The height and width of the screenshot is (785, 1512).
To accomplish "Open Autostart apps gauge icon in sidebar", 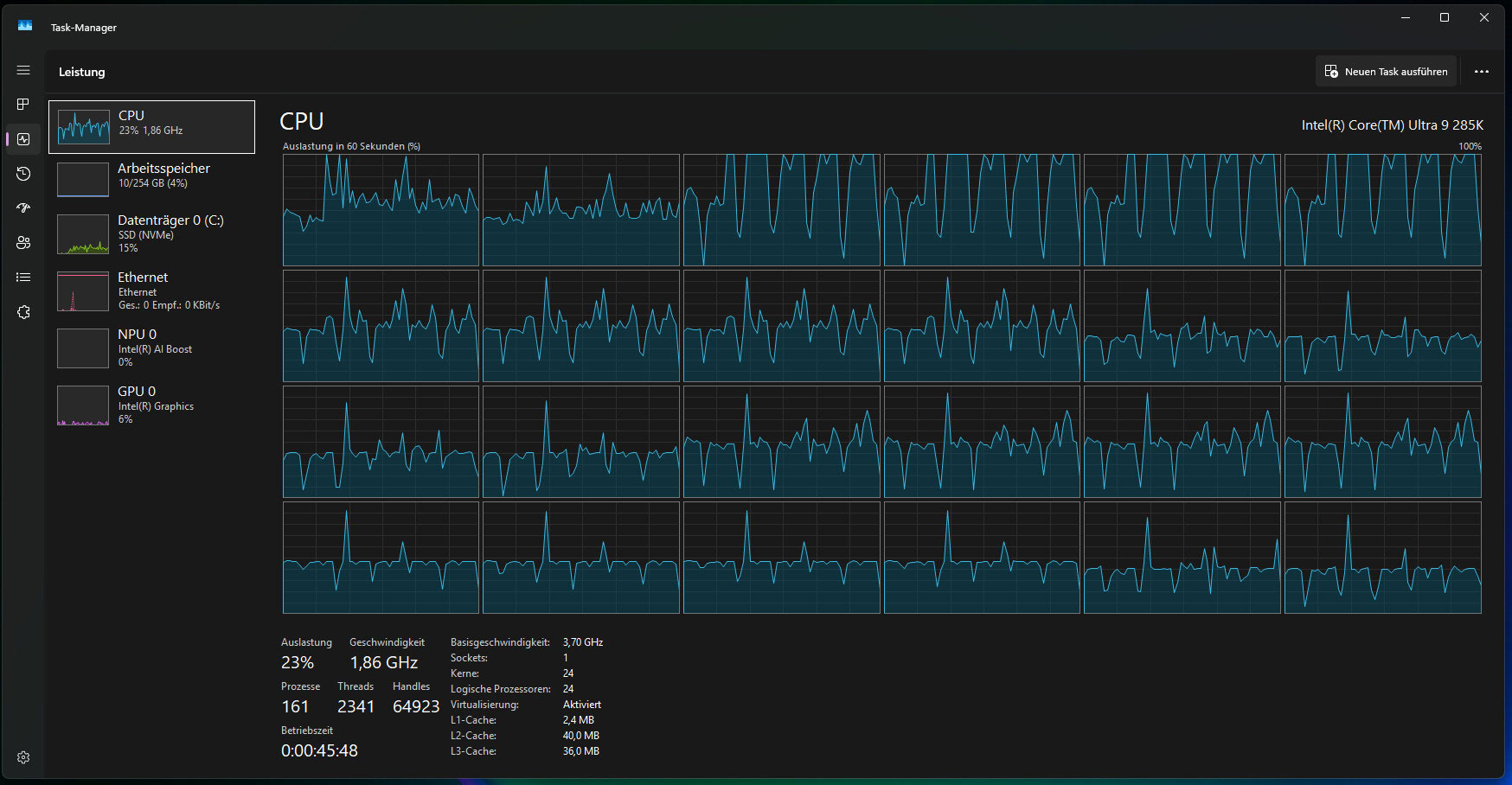I will pos(23,208).
